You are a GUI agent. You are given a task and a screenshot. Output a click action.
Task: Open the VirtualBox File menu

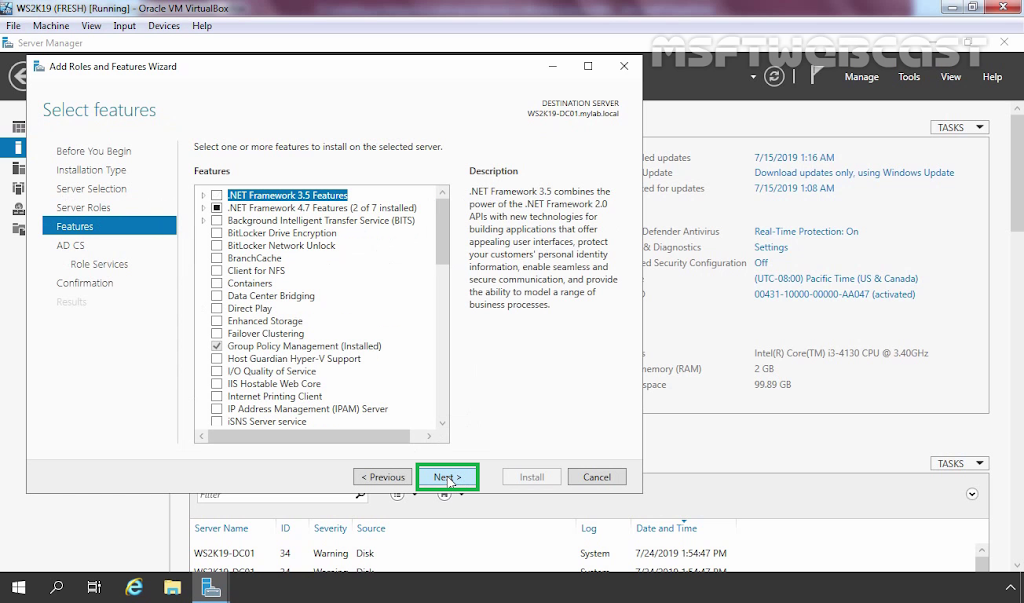pyautogui.click(x=13, y=25)
